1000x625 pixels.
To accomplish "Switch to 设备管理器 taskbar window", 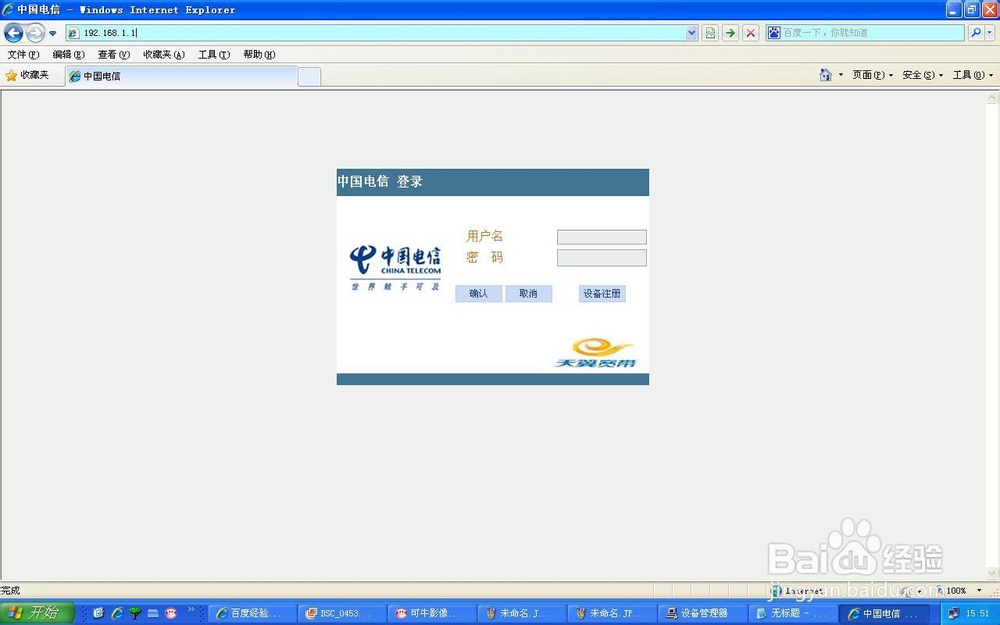I will coord(702,614).
